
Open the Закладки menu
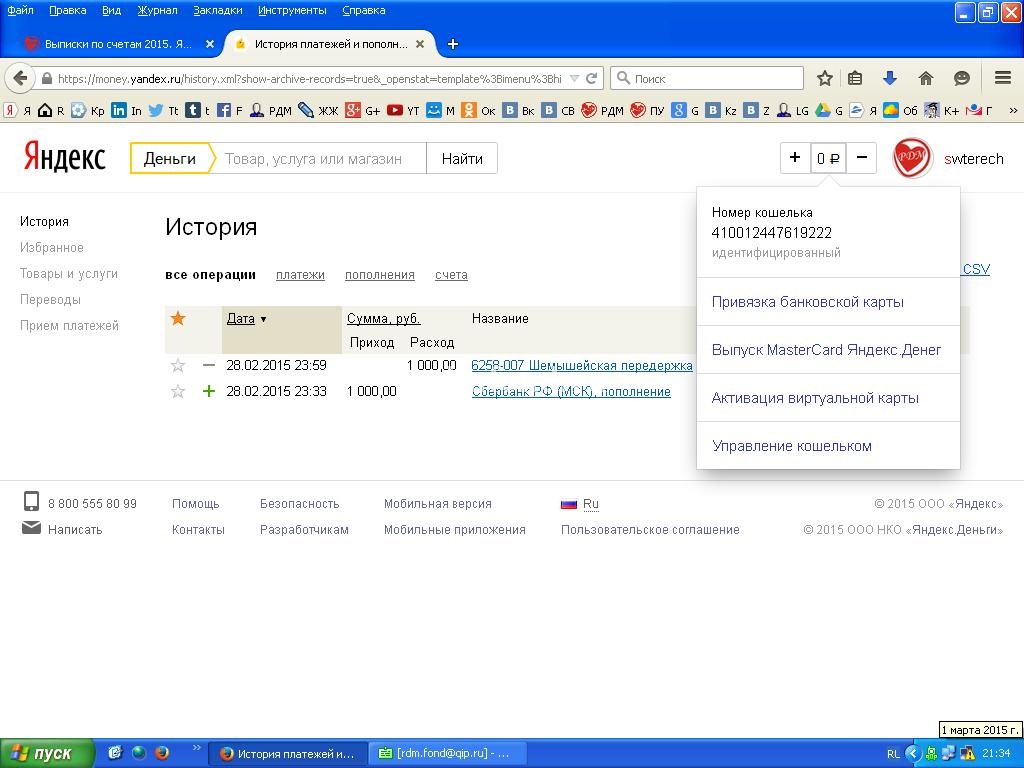tap(218, 10)
